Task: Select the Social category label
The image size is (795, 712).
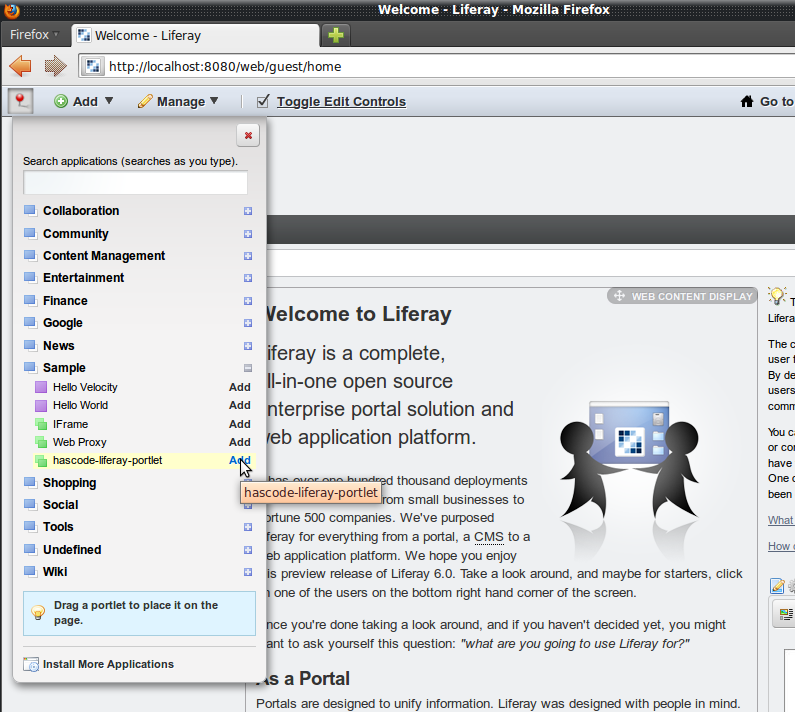Action: tap(61, 505)
